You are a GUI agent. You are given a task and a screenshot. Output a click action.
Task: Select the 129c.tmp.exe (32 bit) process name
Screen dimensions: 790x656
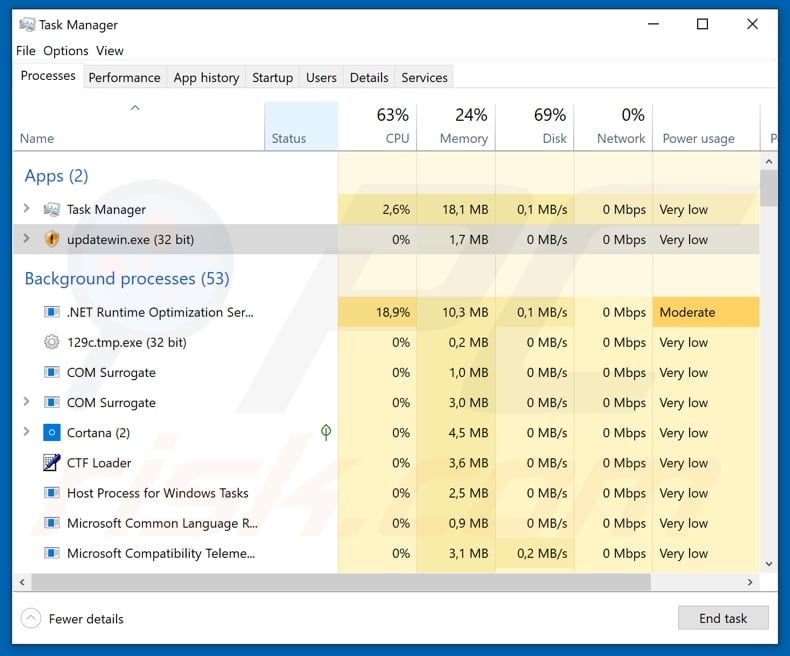[126, 342]
